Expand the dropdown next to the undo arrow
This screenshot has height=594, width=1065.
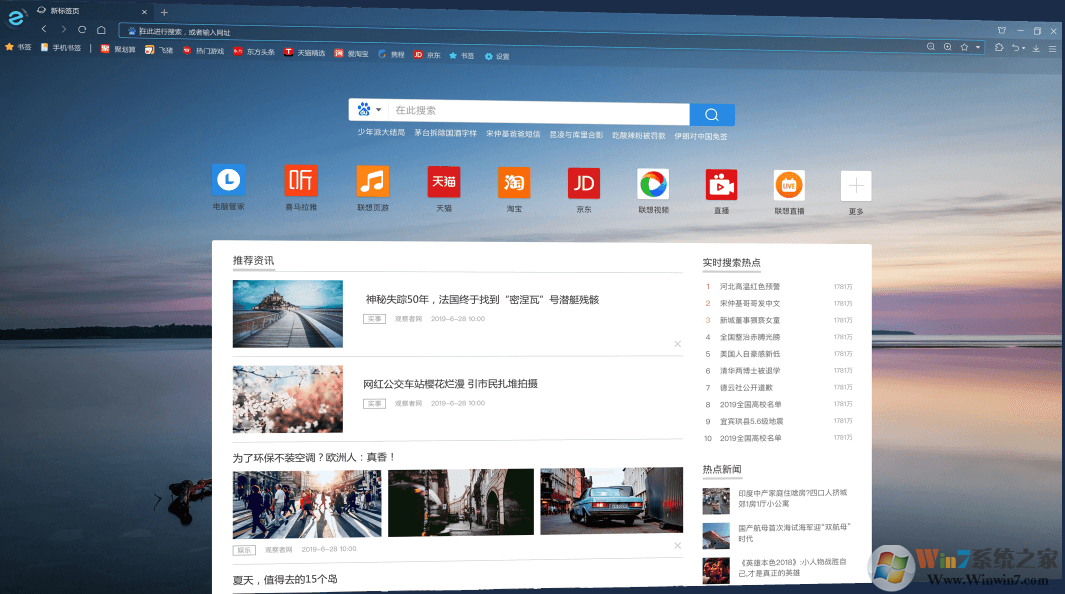(1024, 48)
